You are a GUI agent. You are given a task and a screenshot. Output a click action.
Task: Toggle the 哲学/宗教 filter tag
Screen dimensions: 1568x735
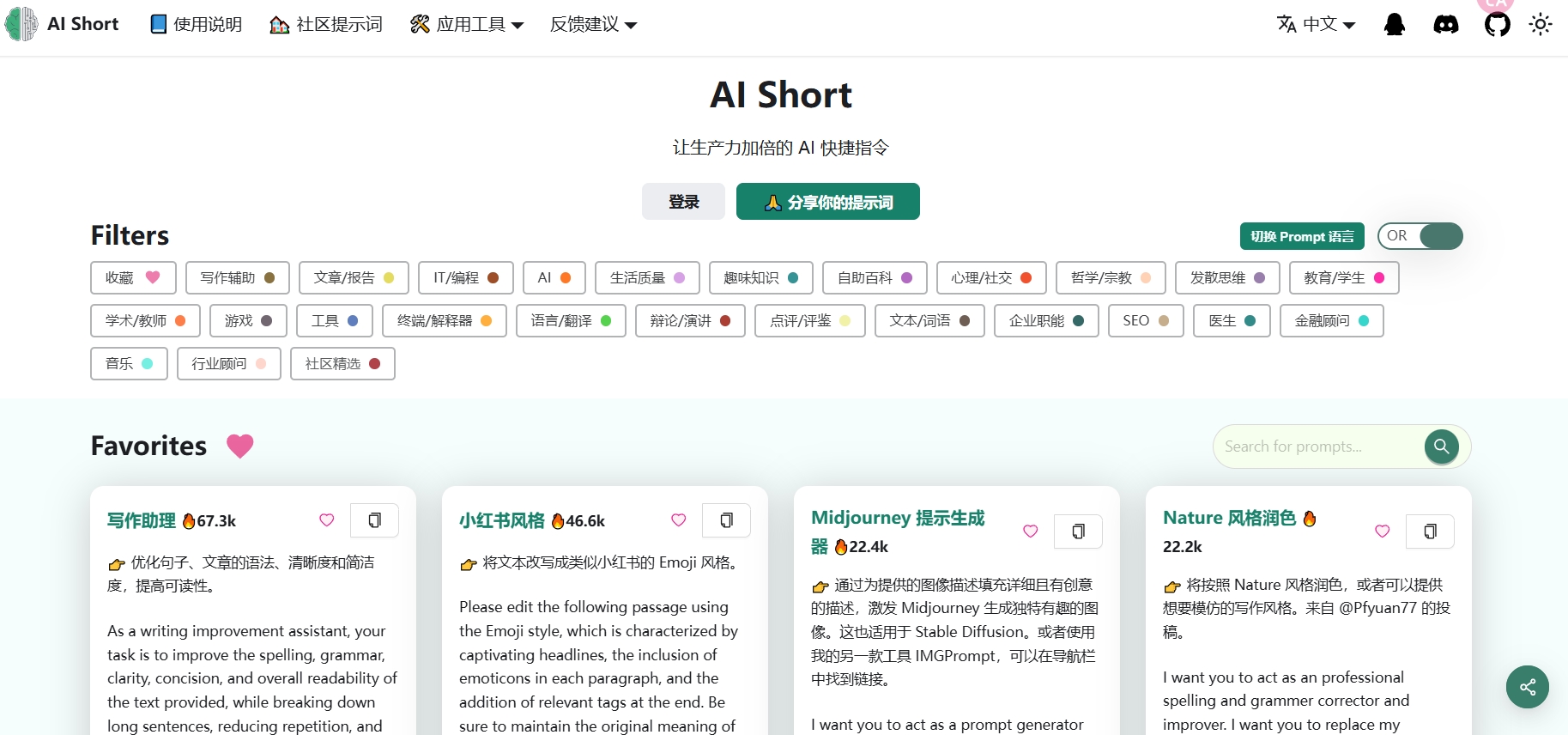pos(1111,278)
